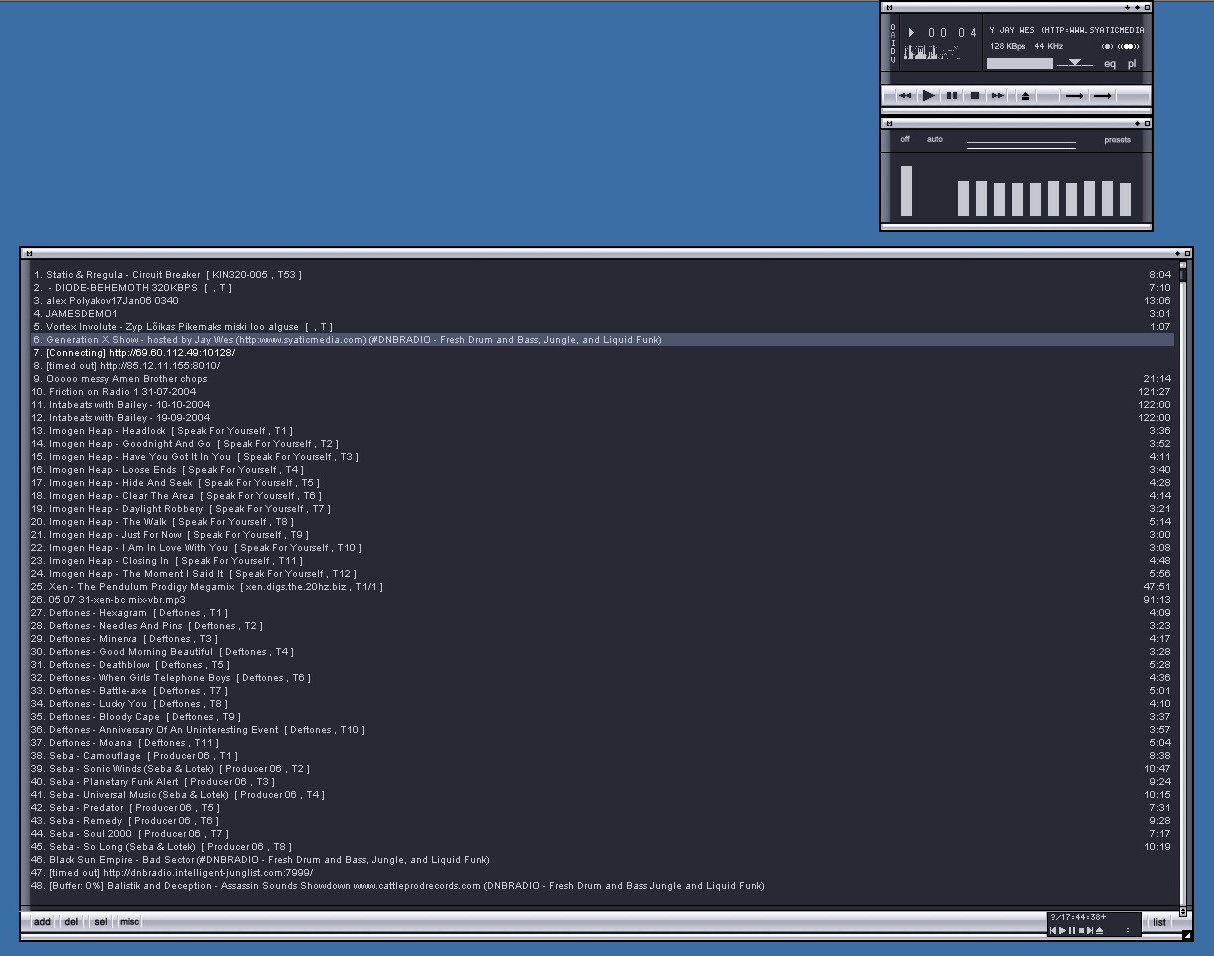This screenshot has height=956, width=1214.
Task: Toggle the equalizer off switch
Action: [905, 140]
